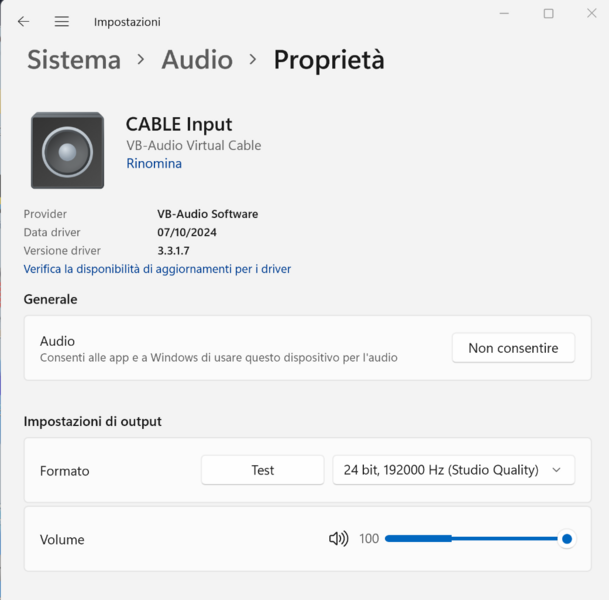Click the dropdown chevron beside Studio Quality
Image resolution: width=609 pixels, height=600 pixels.
(x=557, y=470)
